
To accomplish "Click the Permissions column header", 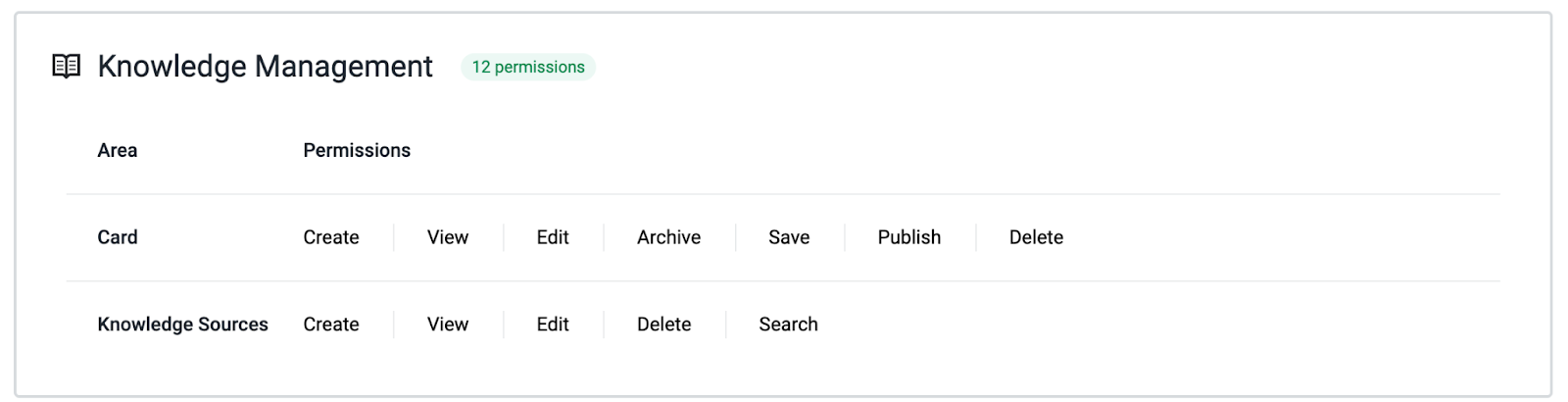I will (357, 150).
